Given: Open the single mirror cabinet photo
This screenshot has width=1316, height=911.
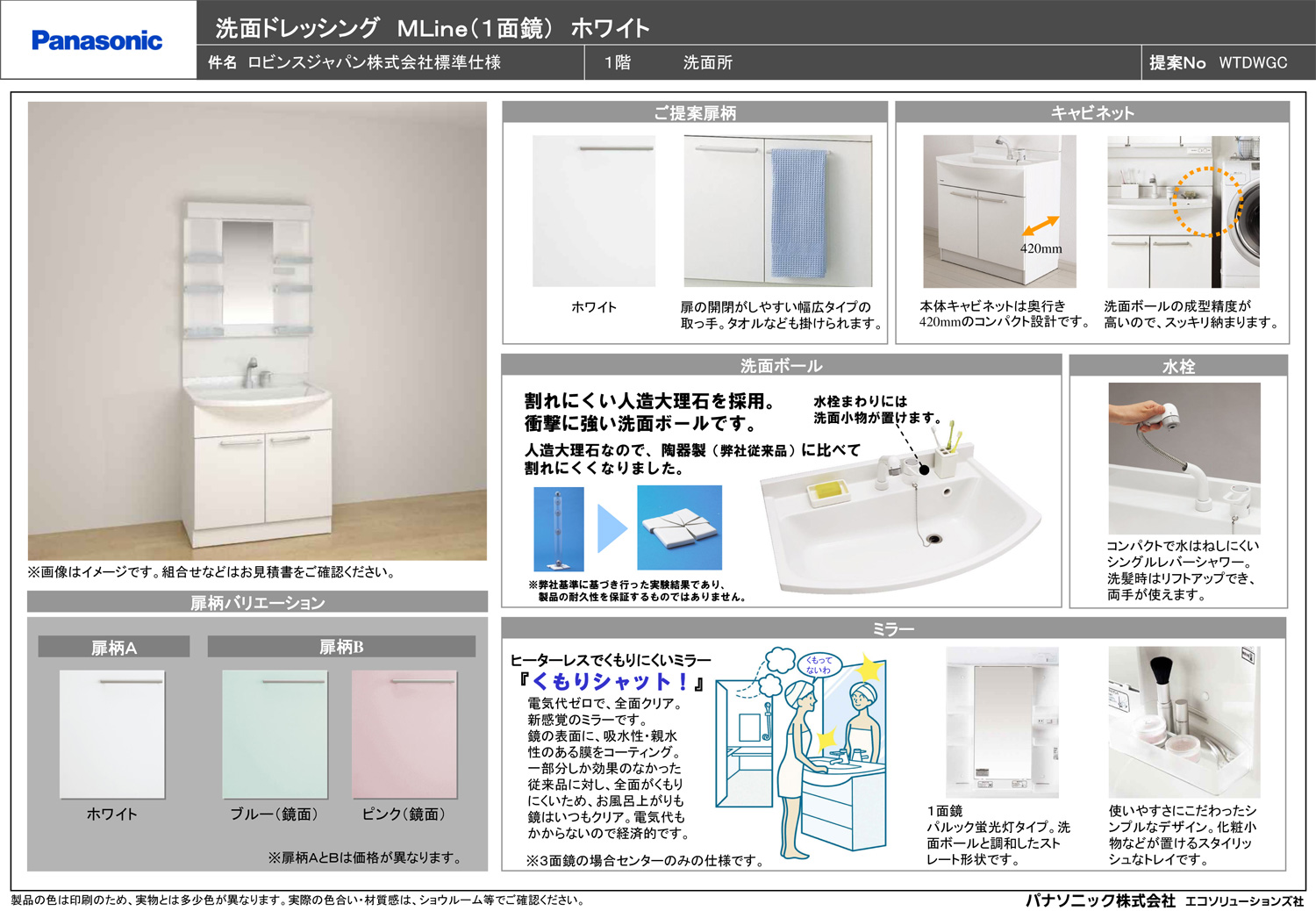Looking at the screenshot, I should [1002, 722].
